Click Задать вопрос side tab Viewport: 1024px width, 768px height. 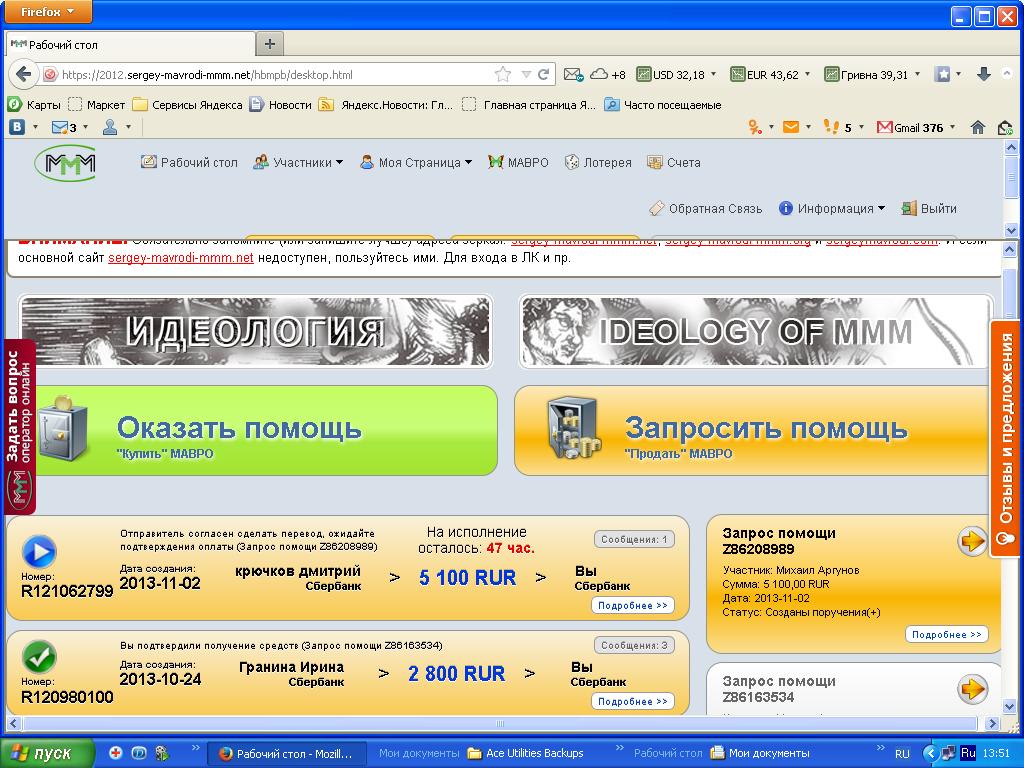[x=20, y=427]
